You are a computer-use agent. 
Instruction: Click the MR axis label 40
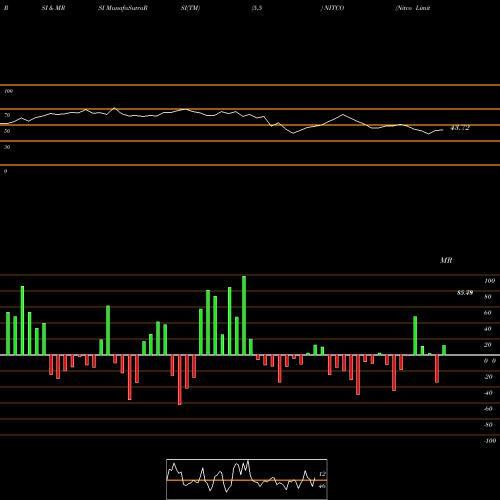pyautogui.click(x=488, y=329)
